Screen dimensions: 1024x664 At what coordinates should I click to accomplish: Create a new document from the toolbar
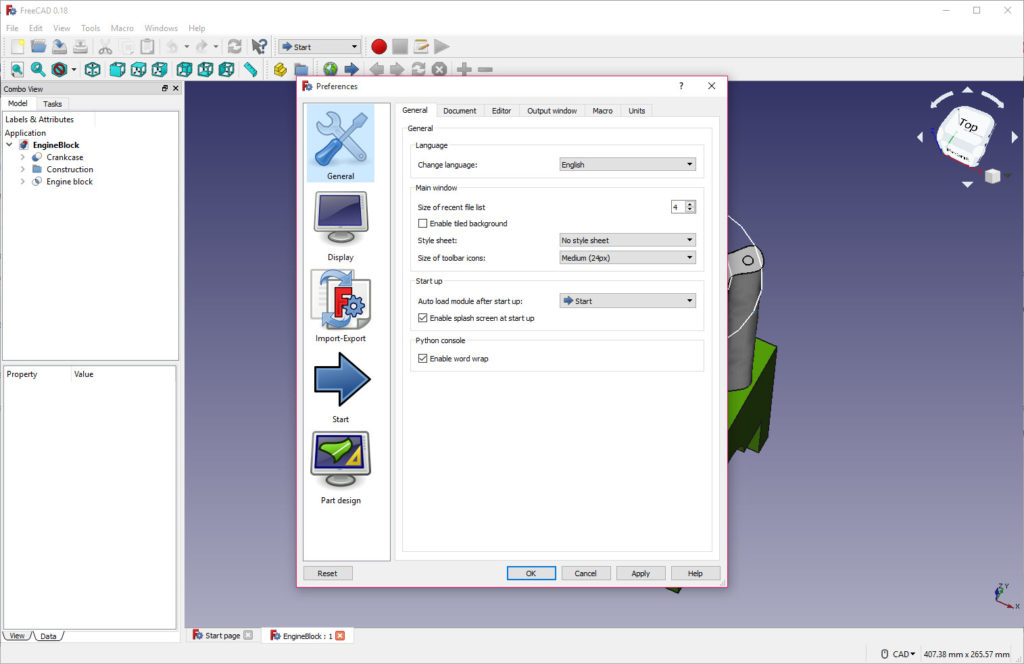(x=18, y=46)
